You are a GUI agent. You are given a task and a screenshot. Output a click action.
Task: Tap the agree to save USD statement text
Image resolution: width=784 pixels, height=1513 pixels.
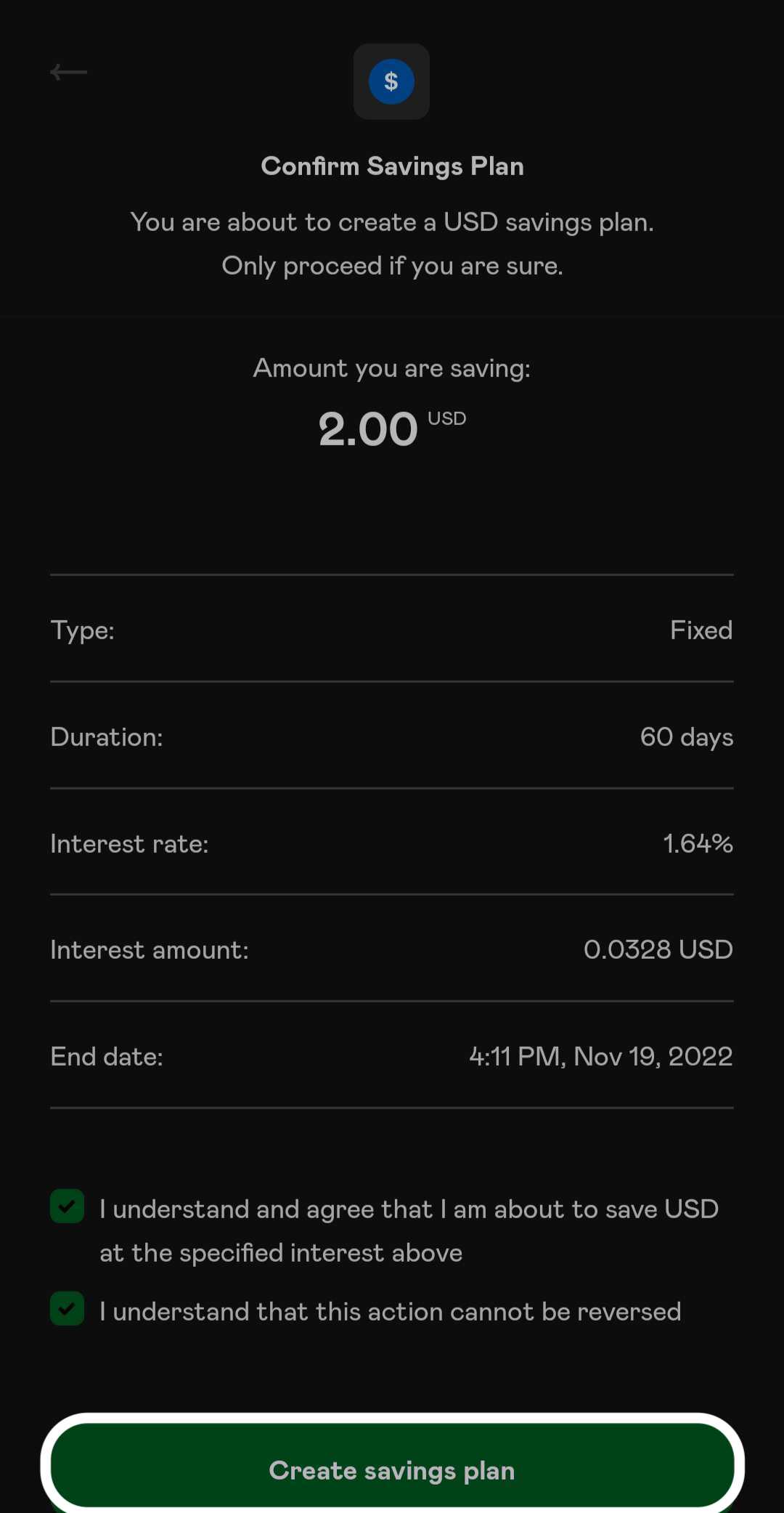click(x=409, y=1230)
